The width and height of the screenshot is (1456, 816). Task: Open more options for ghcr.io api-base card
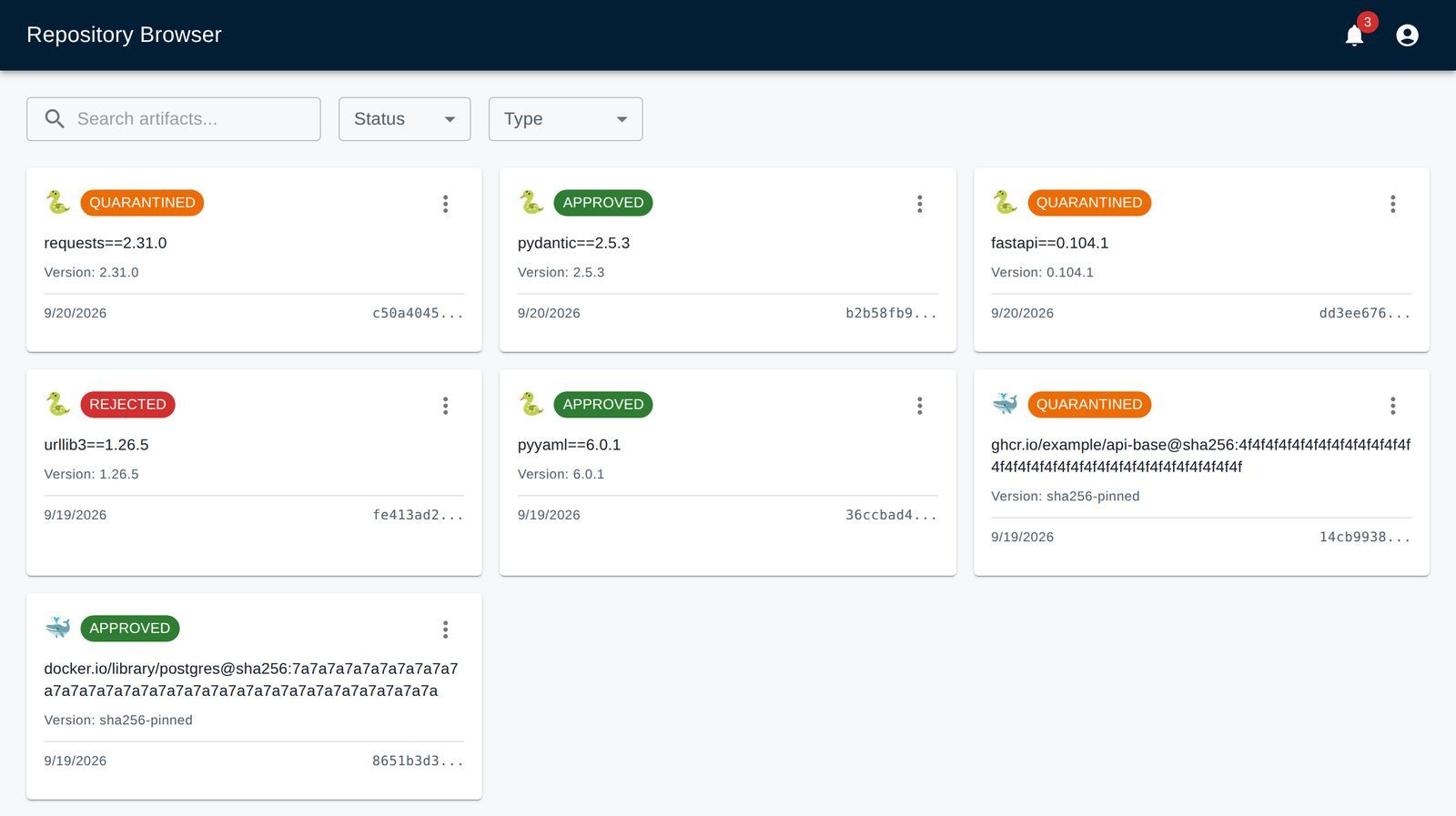(1392, 406)
